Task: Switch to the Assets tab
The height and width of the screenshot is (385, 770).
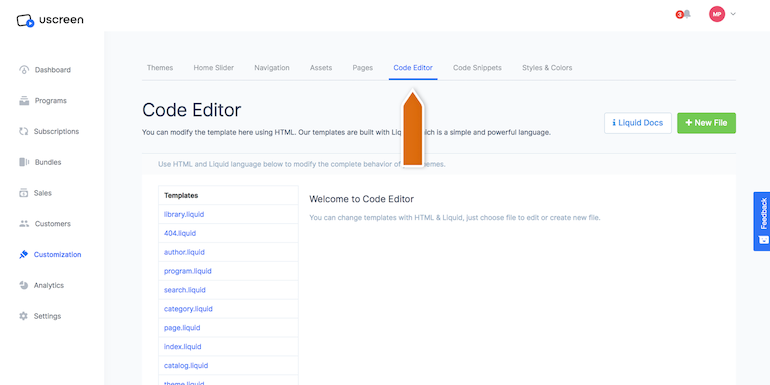Action: [321, 68]
